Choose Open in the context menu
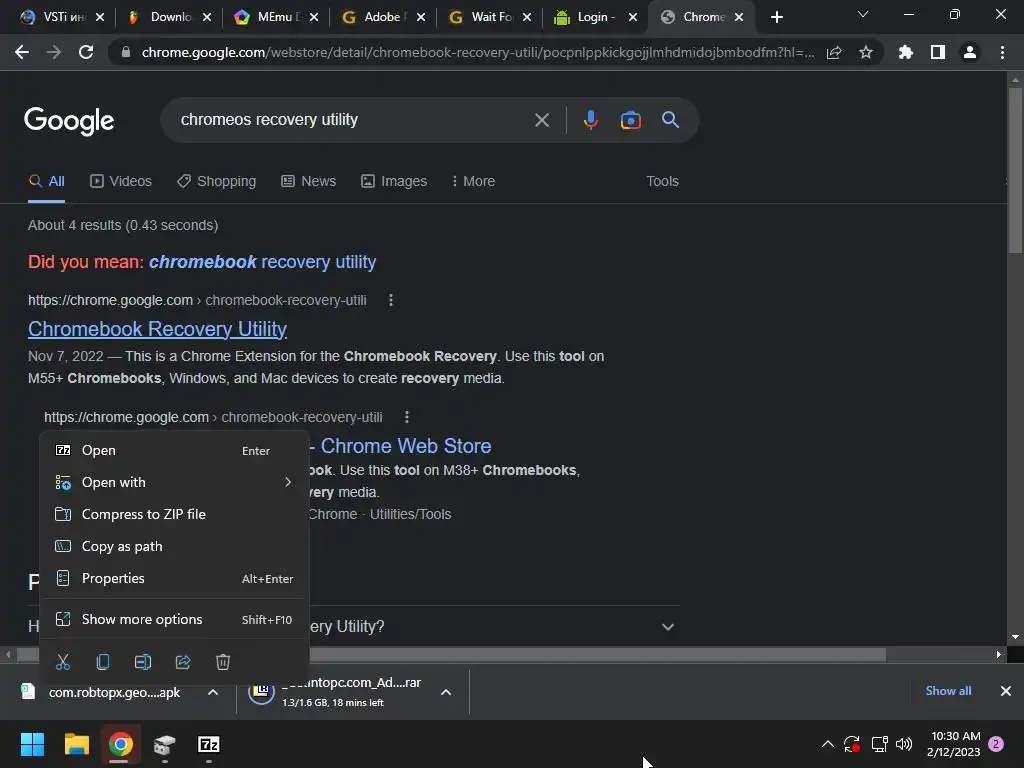Viewport: 1024px width, 768px height. pyautogui.click(x=174, y=451)
